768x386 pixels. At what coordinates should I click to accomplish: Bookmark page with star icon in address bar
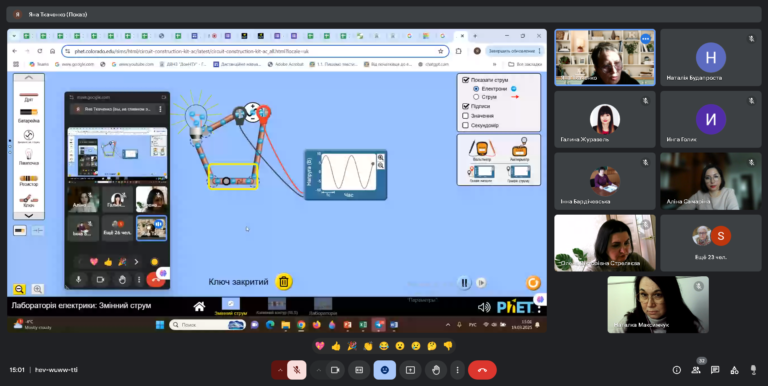click(440, 51)
